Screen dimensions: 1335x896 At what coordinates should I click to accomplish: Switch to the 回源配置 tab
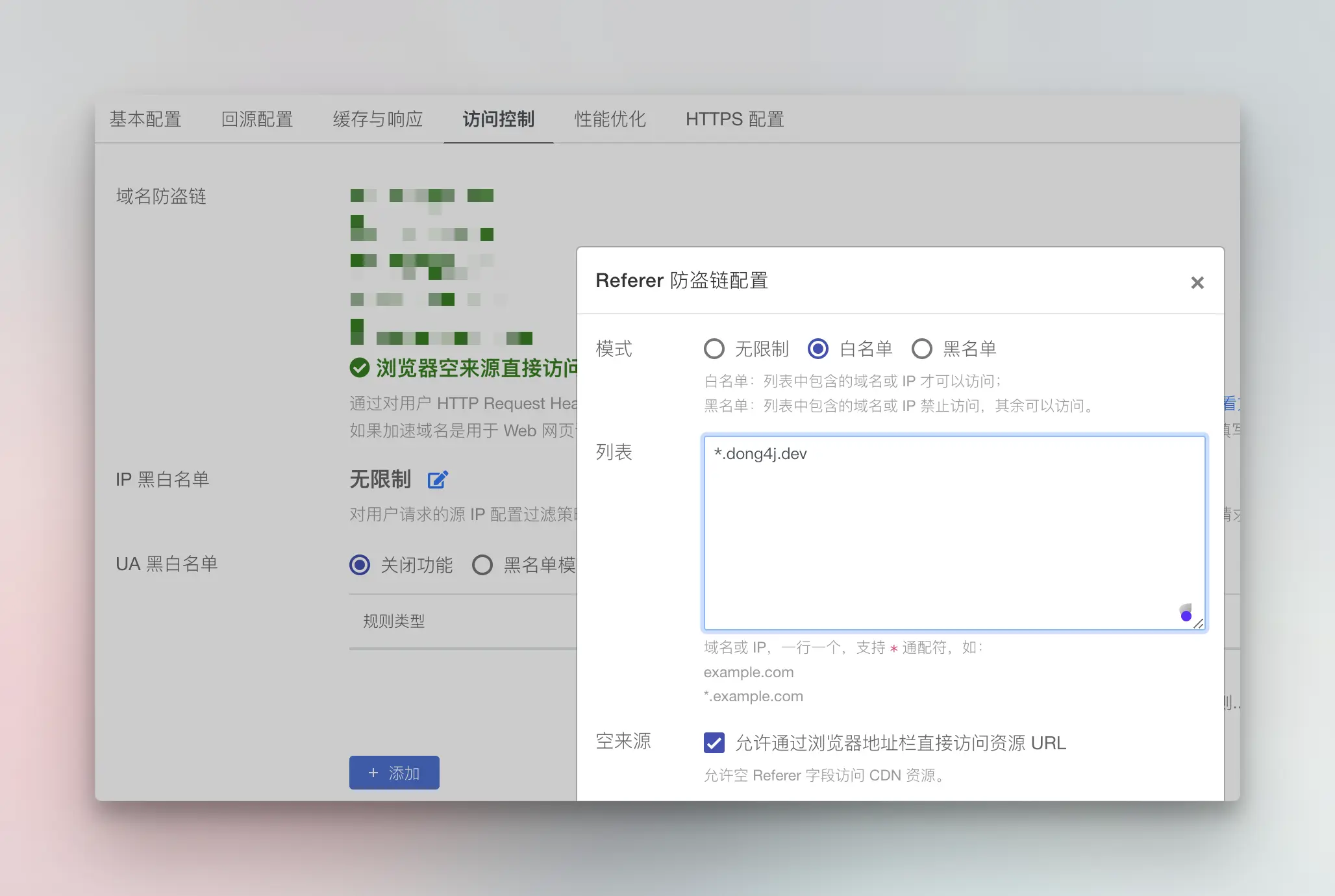point(256,119)
